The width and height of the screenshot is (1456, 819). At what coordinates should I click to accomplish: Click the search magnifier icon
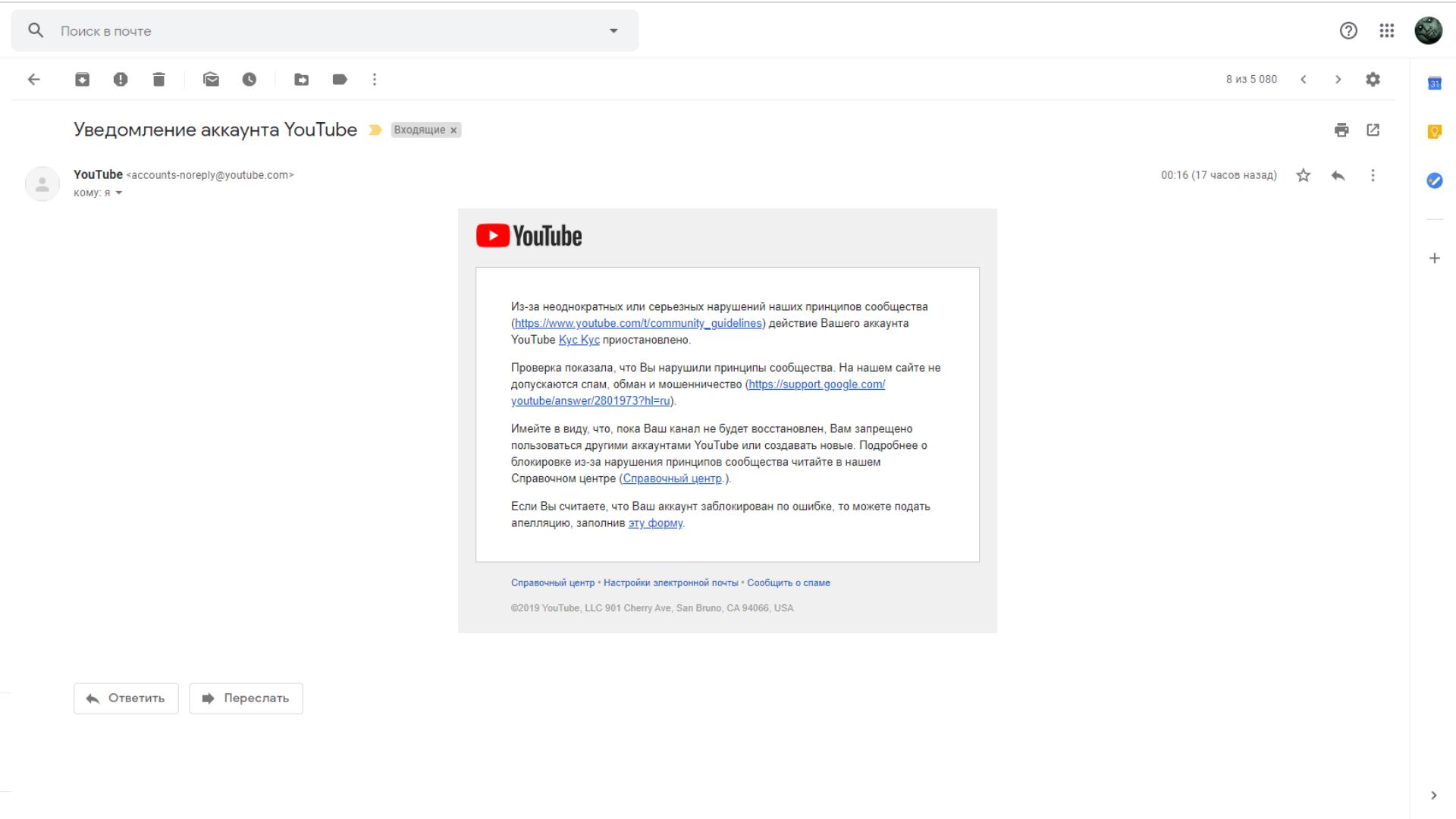(36, 30)
